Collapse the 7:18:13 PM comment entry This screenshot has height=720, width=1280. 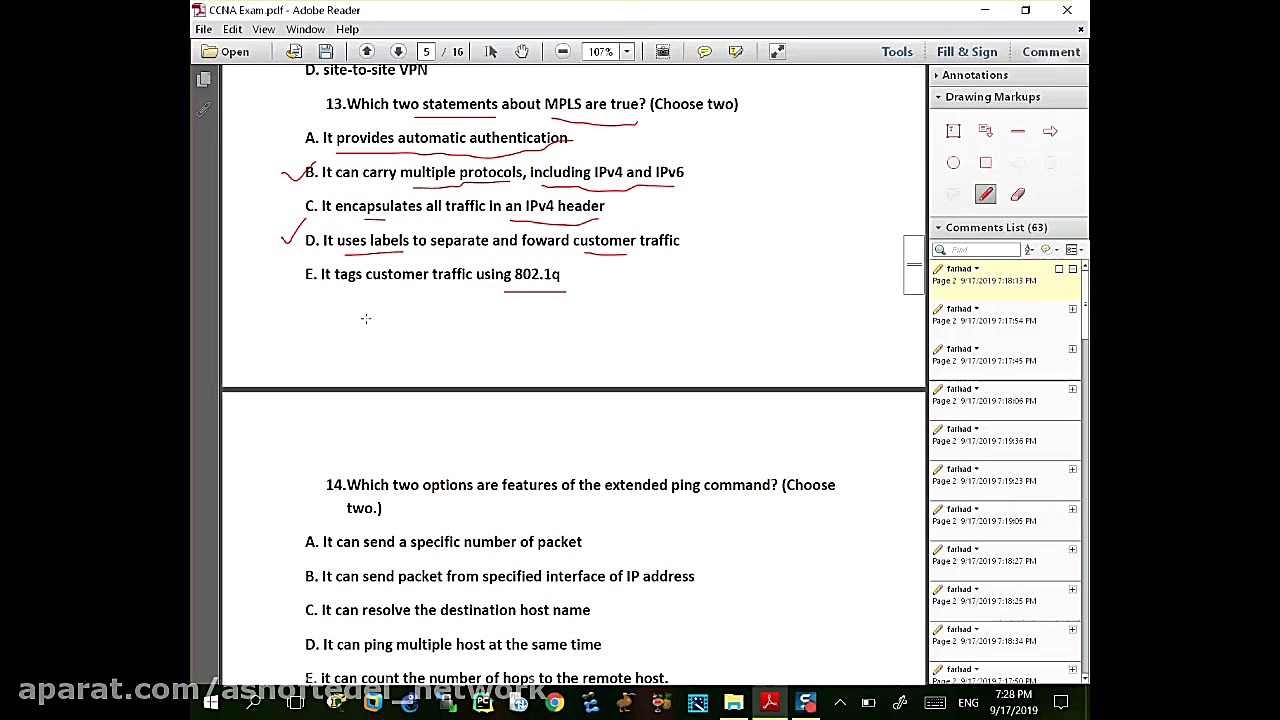click(1072, 269)
